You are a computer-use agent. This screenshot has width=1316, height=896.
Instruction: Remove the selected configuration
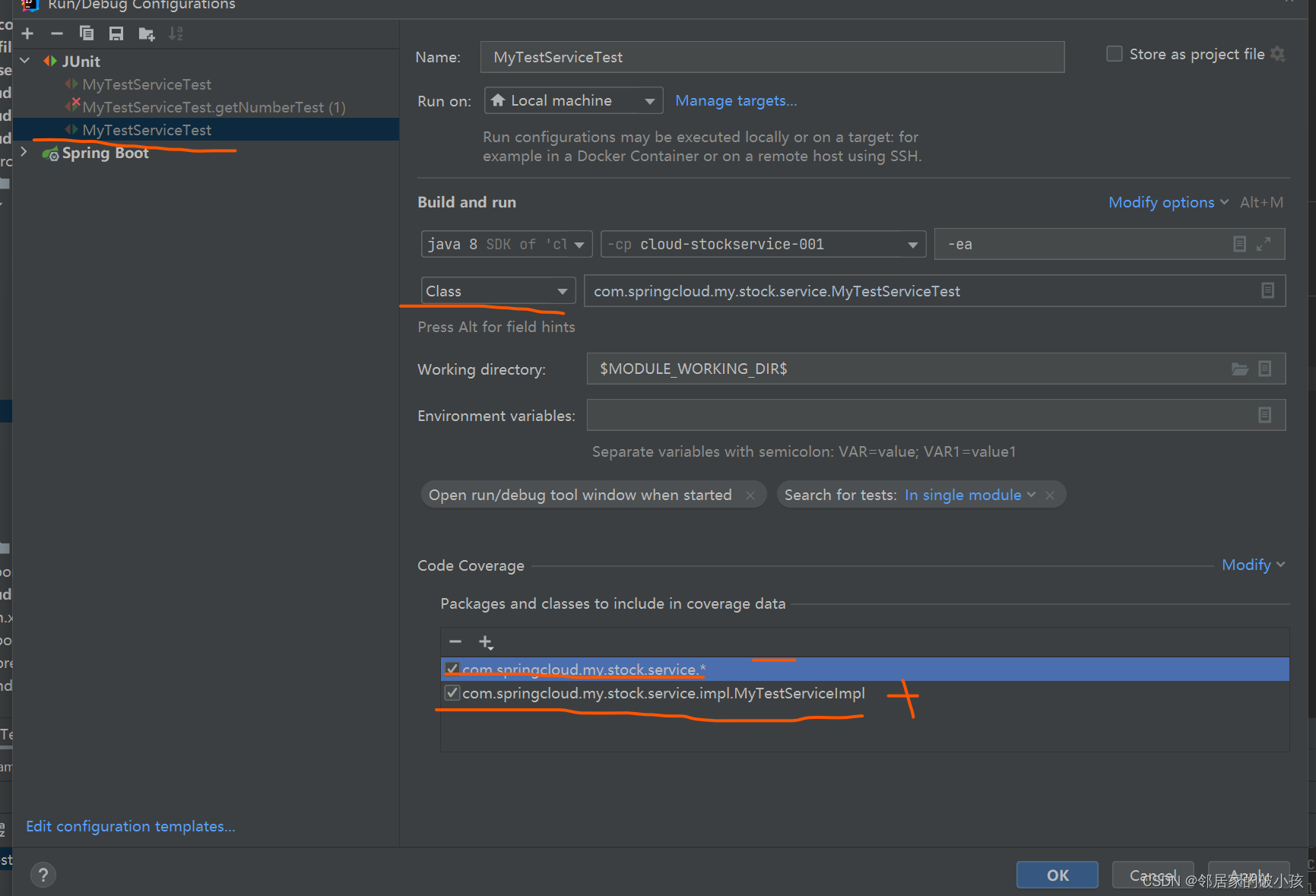[57, 33]
